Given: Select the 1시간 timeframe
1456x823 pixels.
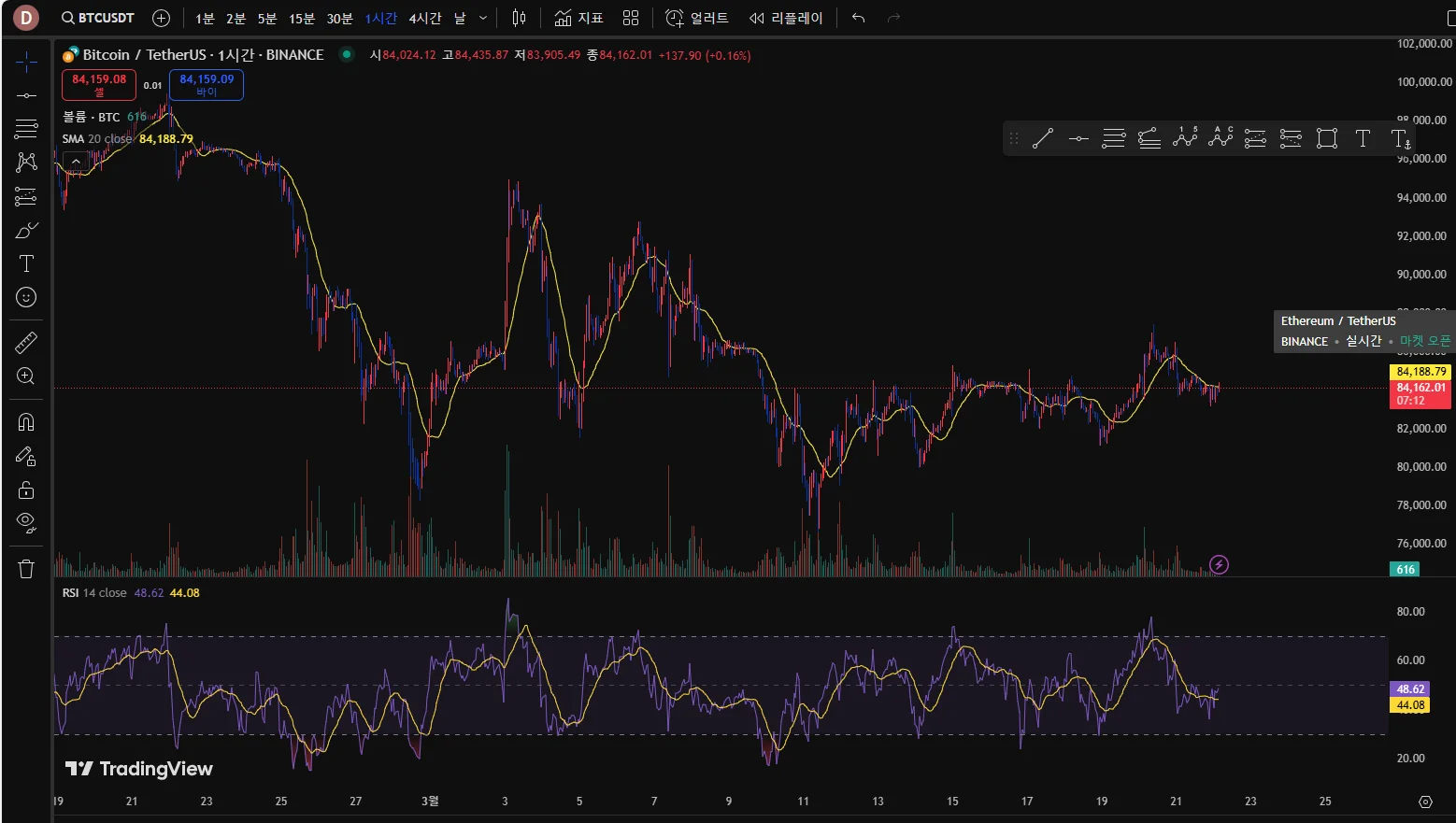Looking at the screenshot, I should coord(381,19).
